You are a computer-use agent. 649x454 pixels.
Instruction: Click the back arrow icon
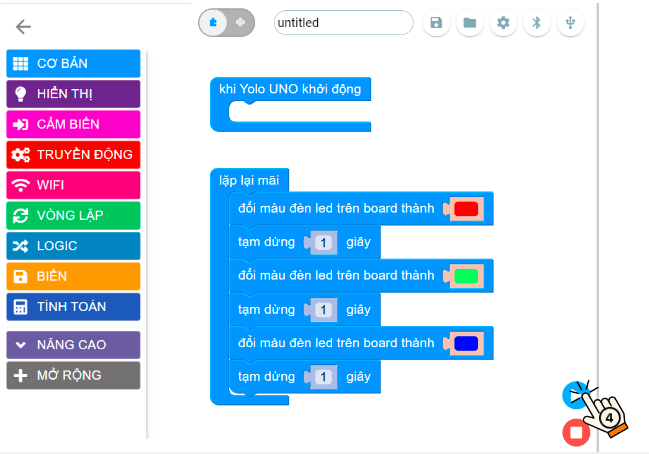pos(24,27)
